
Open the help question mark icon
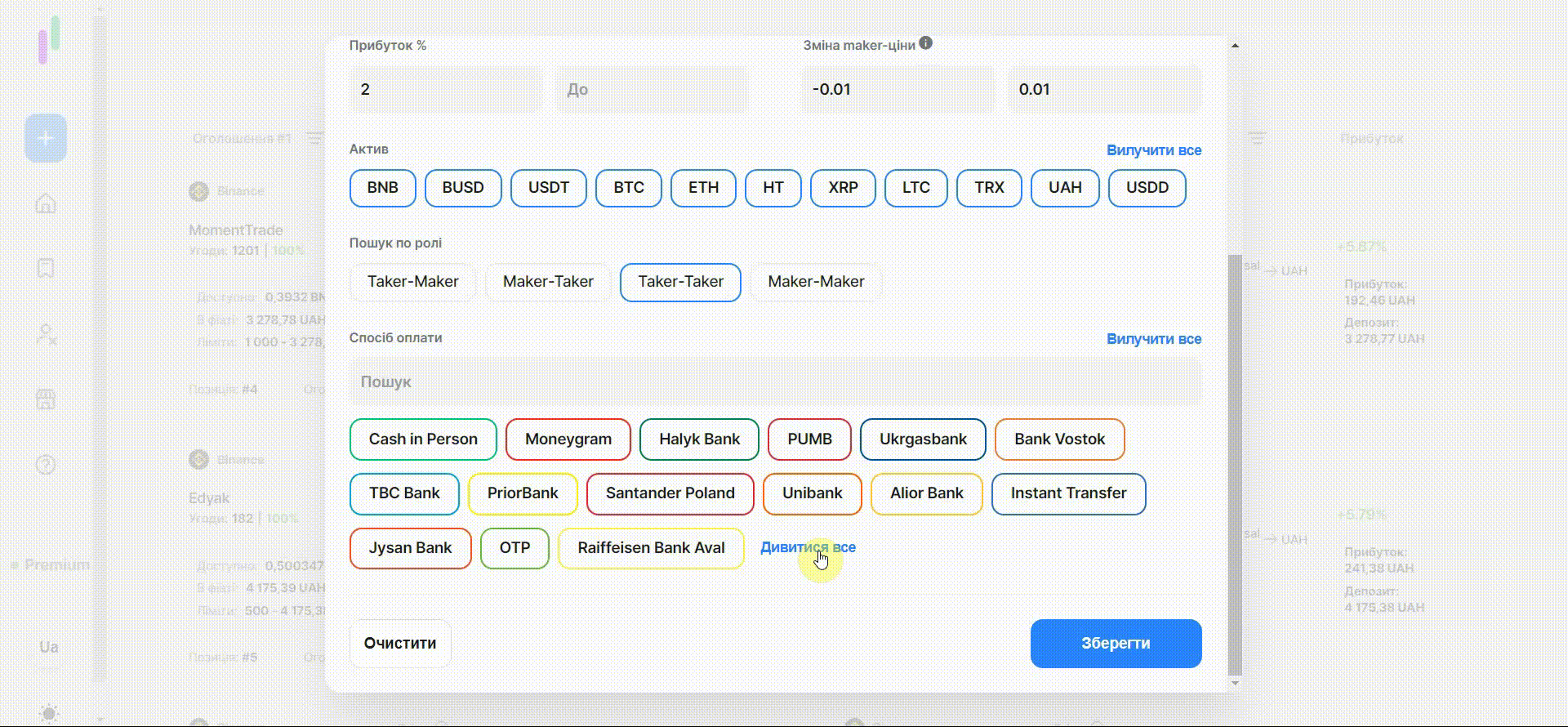(x=46, y=465)
